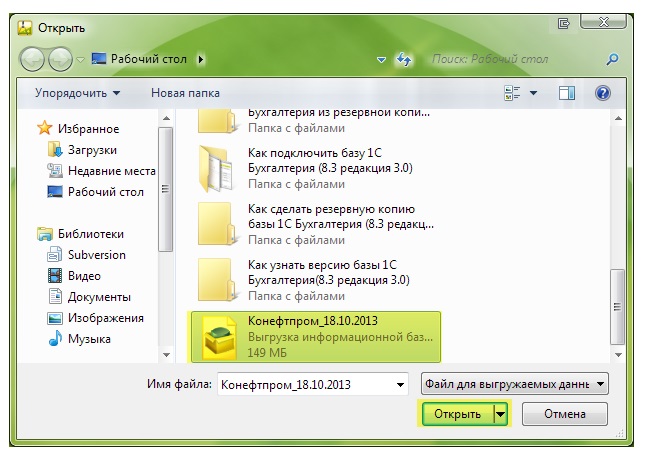Select folder icon for Как узнать версию базы 1С
This screenshot has height=454, width=646.
point(216,280)
